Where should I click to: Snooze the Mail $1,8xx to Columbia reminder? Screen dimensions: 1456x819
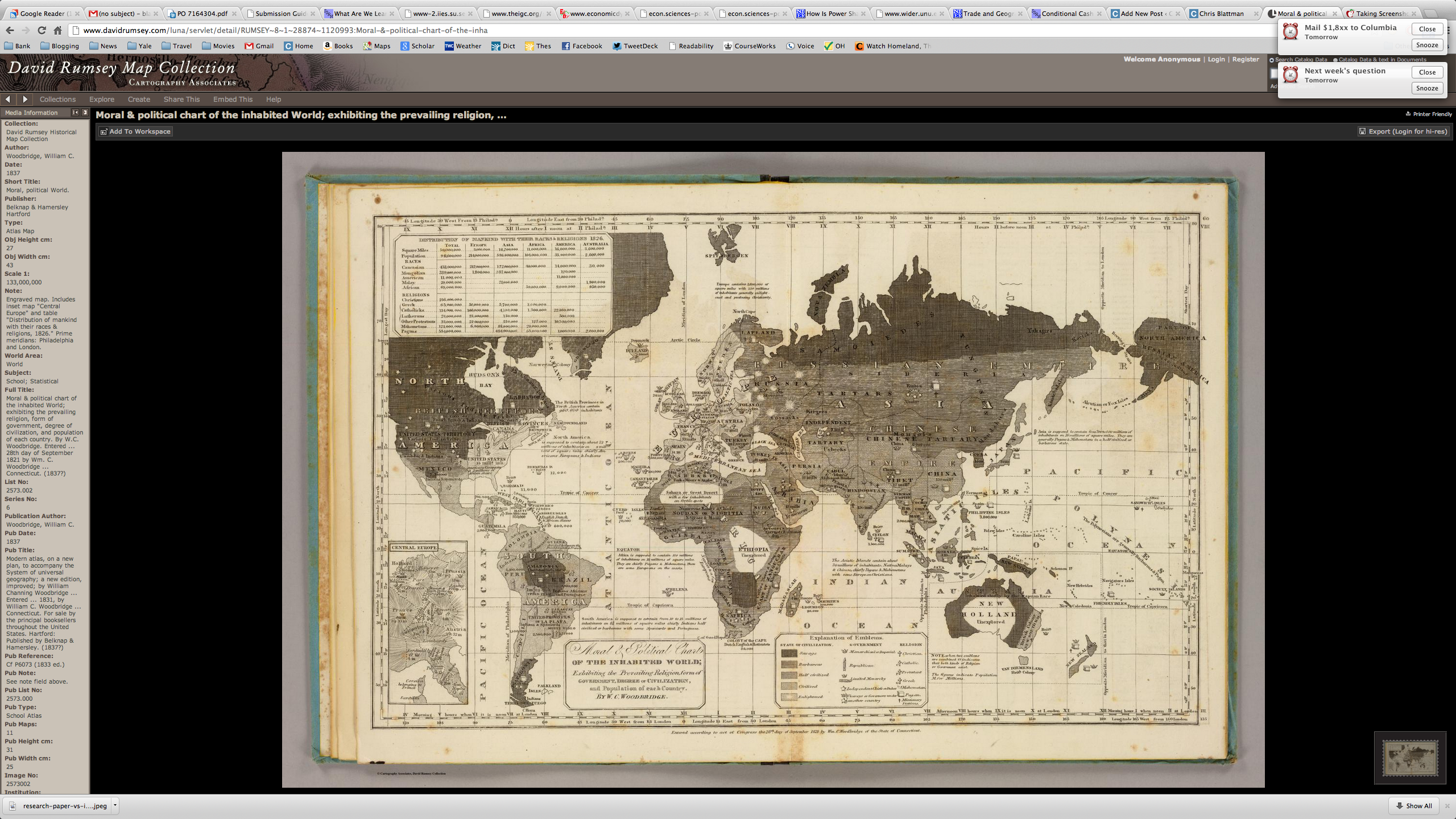tap(1427, 45)
